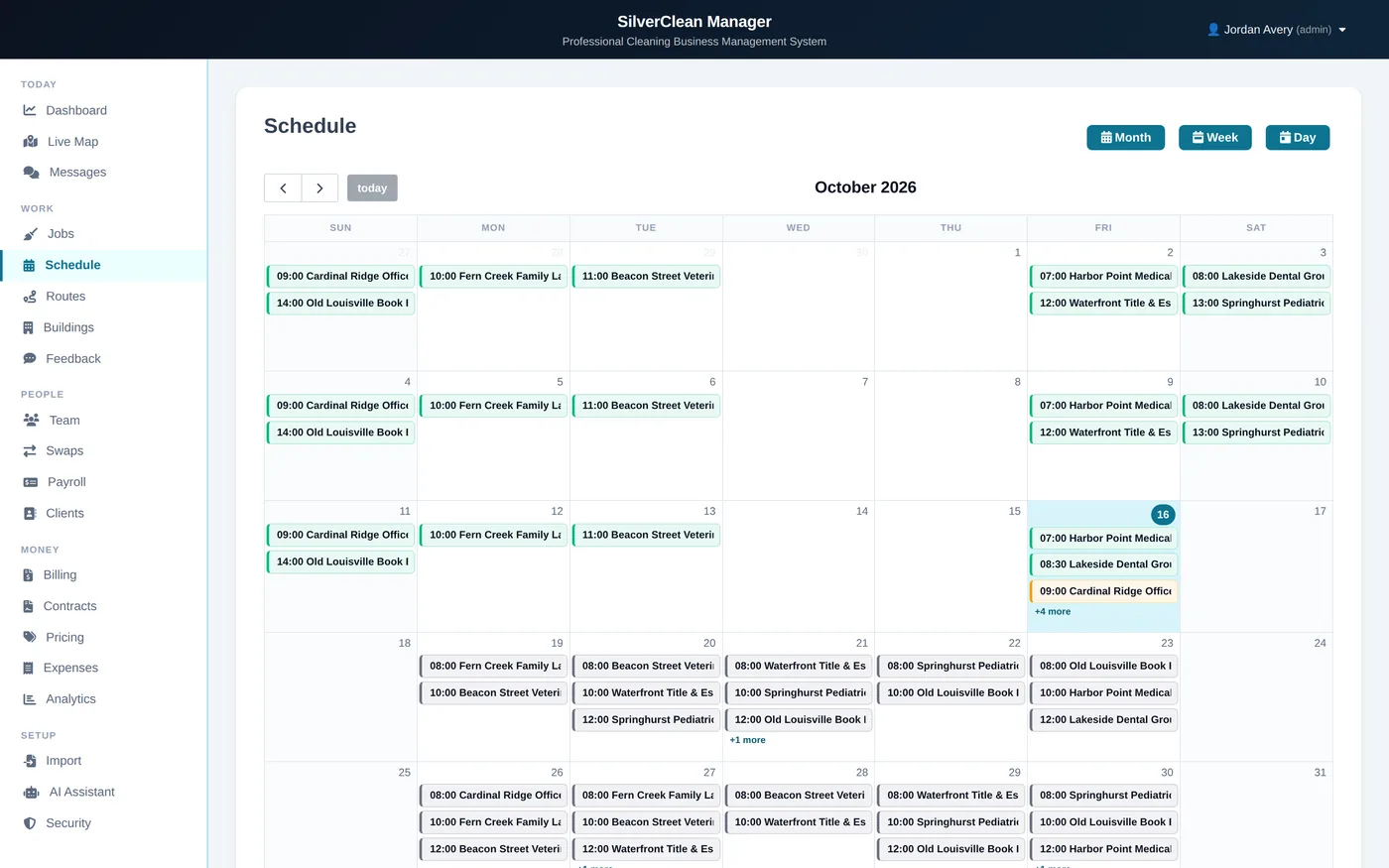Go to previous month with left chevron

(283, 188)
